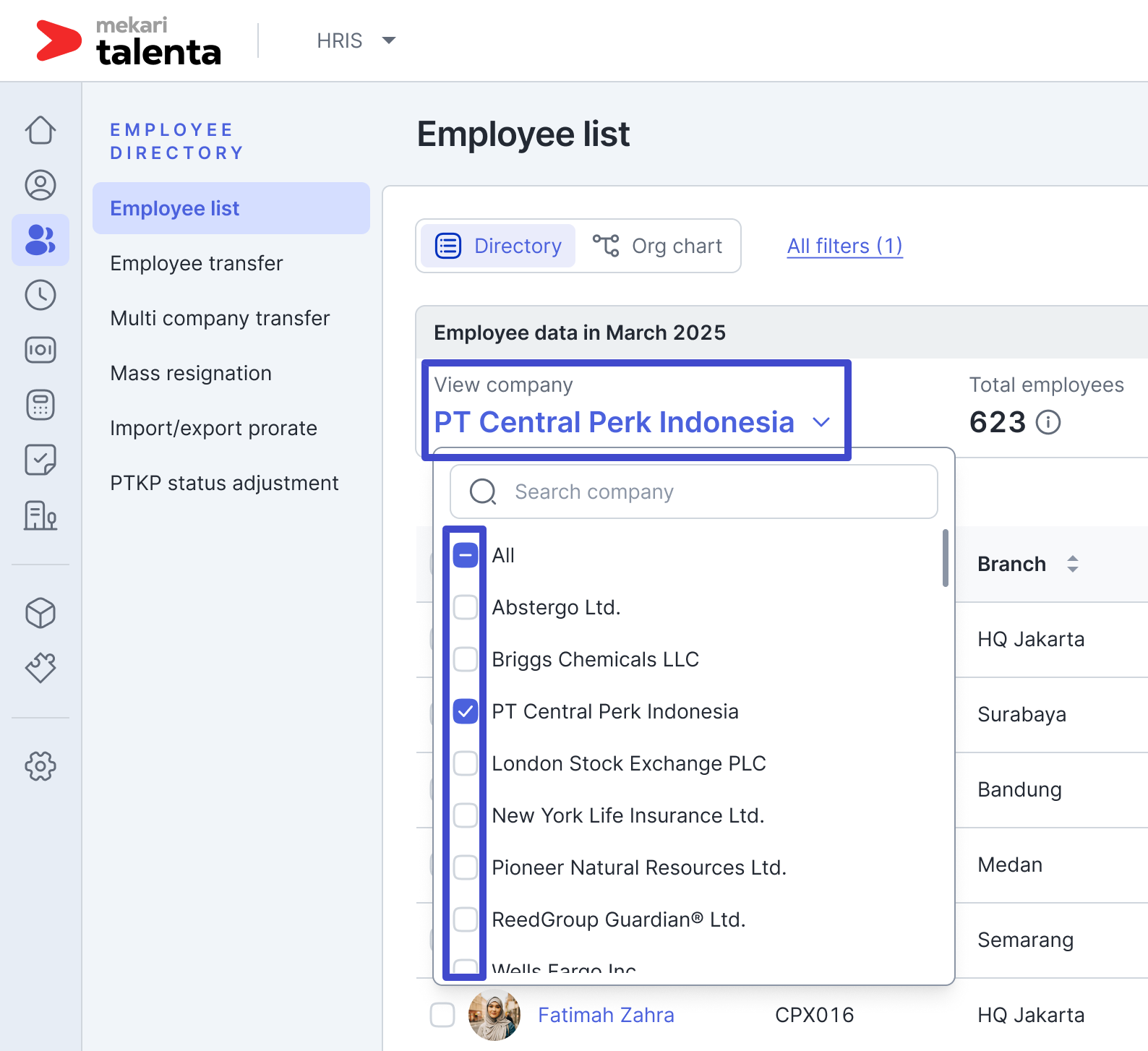Select the Briggs Chemicals LLC name

click(x=595, y=659)
